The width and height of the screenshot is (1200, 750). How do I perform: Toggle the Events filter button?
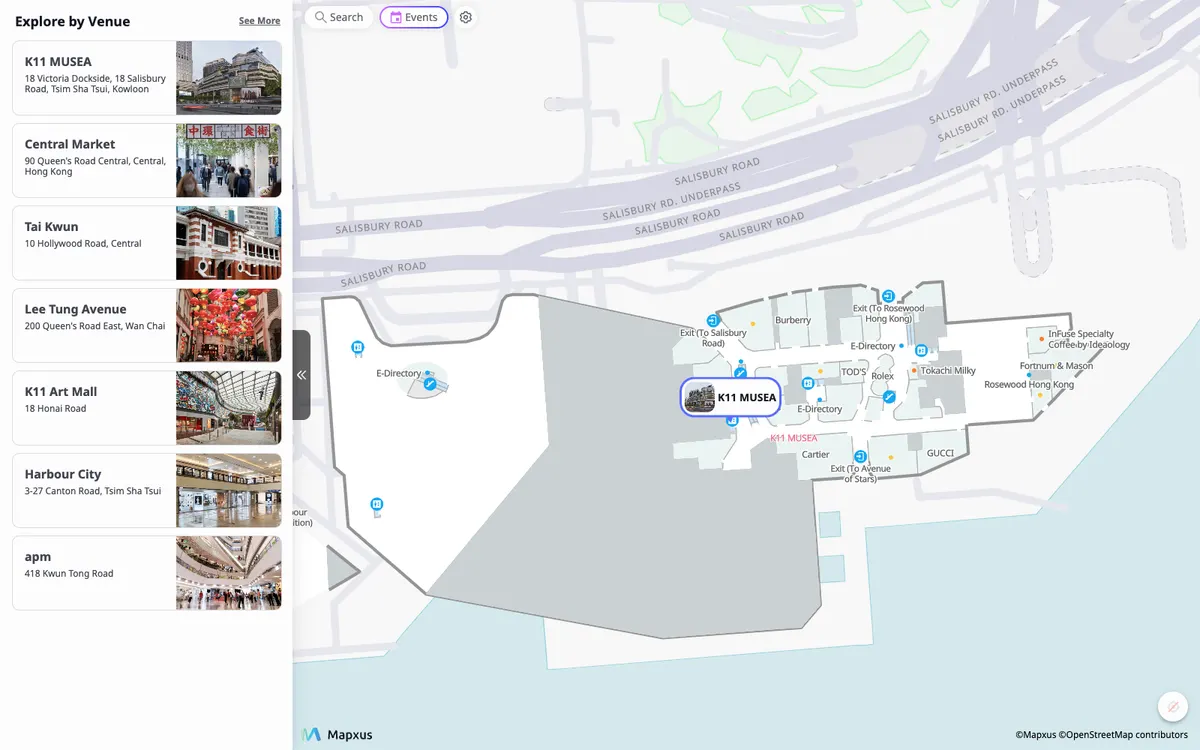(x=414, y=17)
